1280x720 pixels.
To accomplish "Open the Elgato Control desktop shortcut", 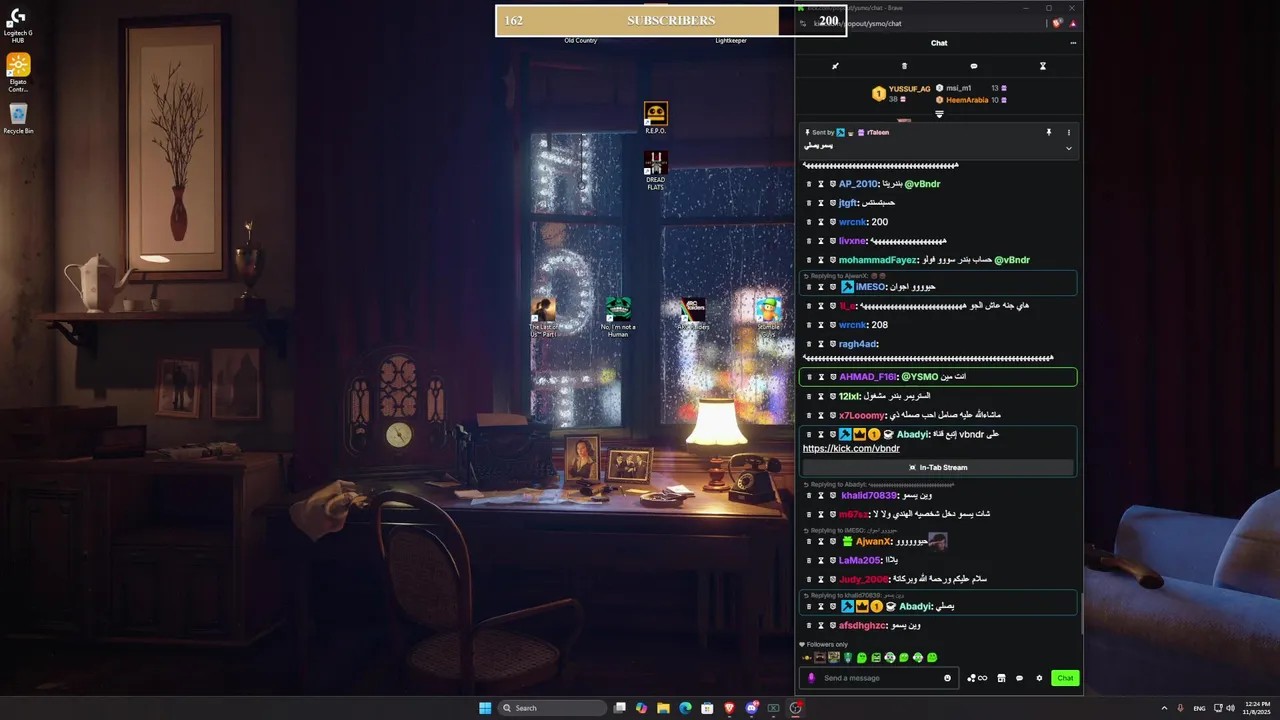I will (18, 73).
